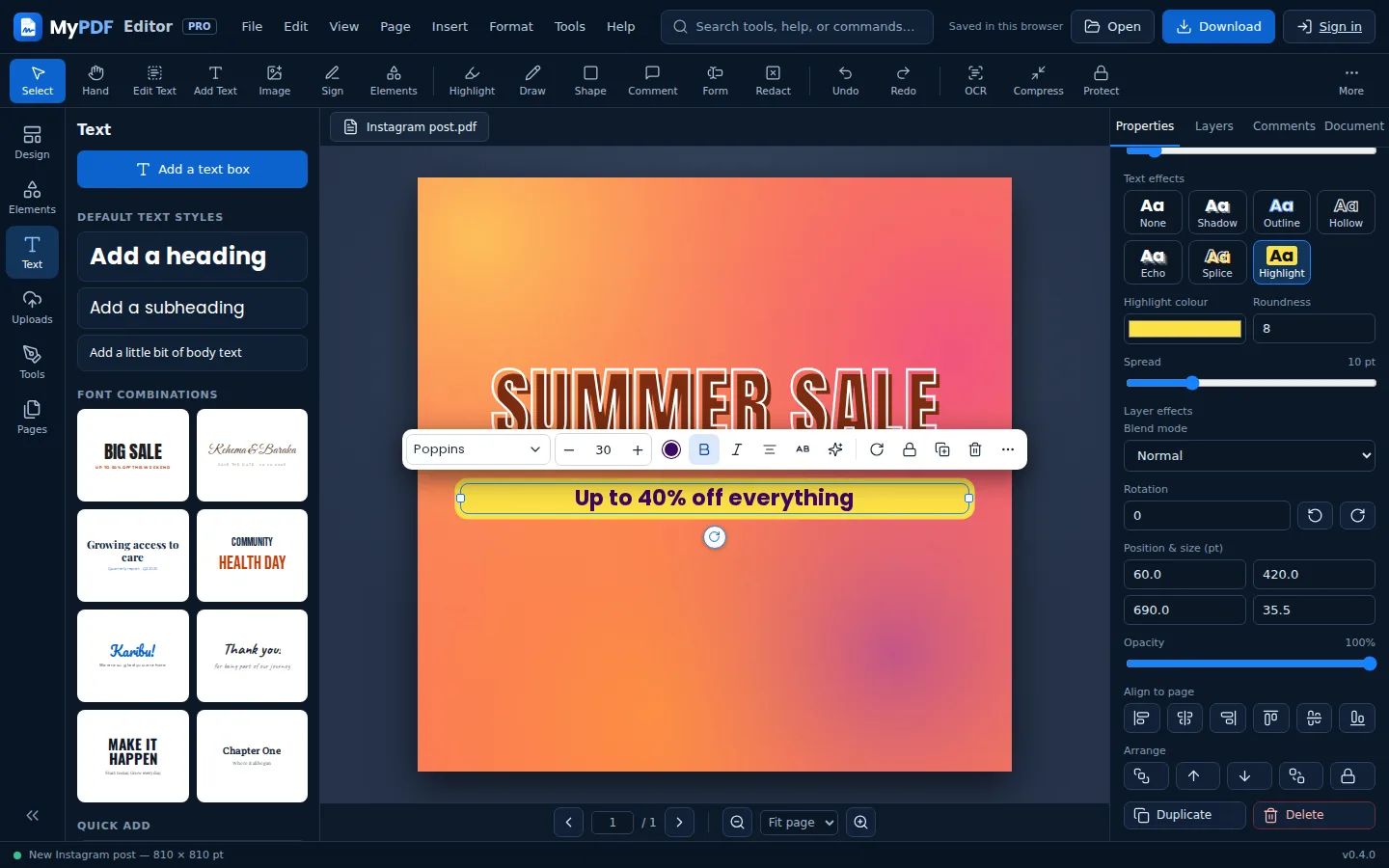Click the rotate-clockwise button beside Rotation field
Viewport: 1389px width, 868px height.
[1357, 515]
